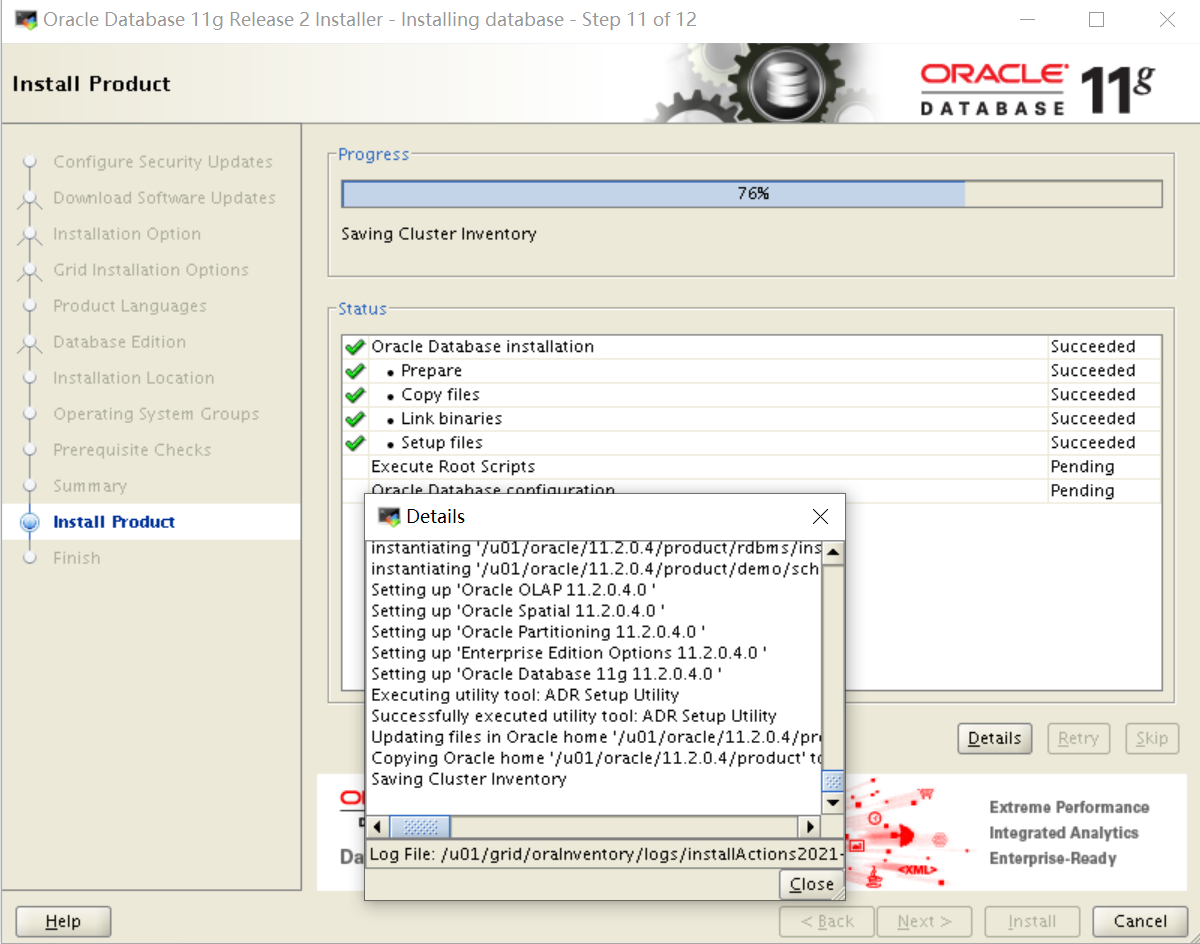Click the vertical scrollbar thumb in Details
This screenshot has width=1200, height=944.
(832, 781)
